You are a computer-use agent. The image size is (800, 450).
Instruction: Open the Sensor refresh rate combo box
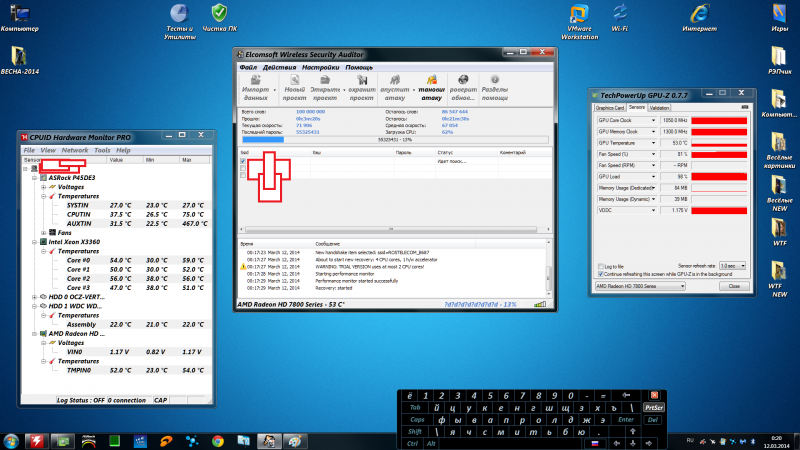point(733,266)
